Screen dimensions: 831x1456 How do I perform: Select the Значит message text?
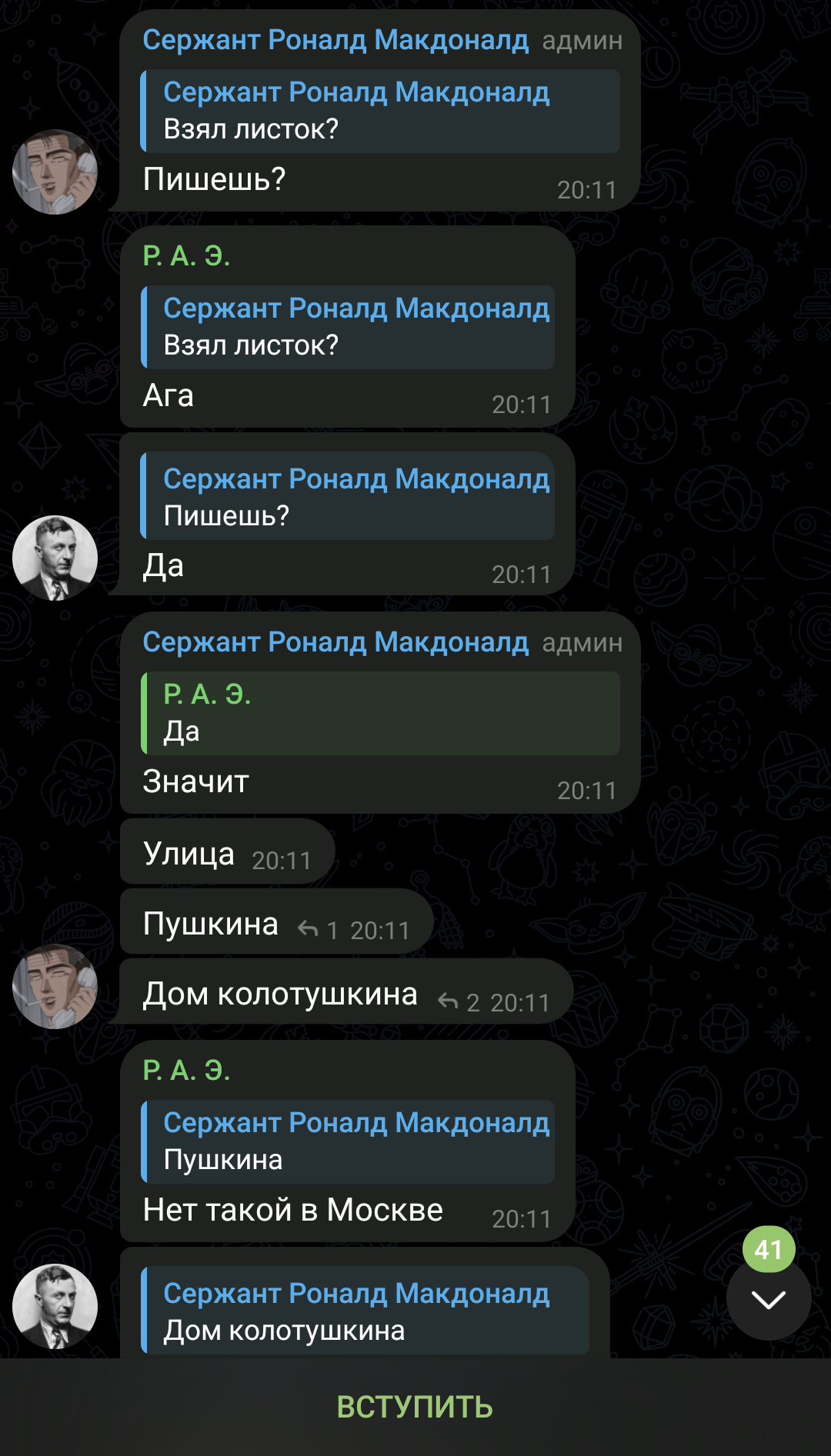(x=196, y=781)
